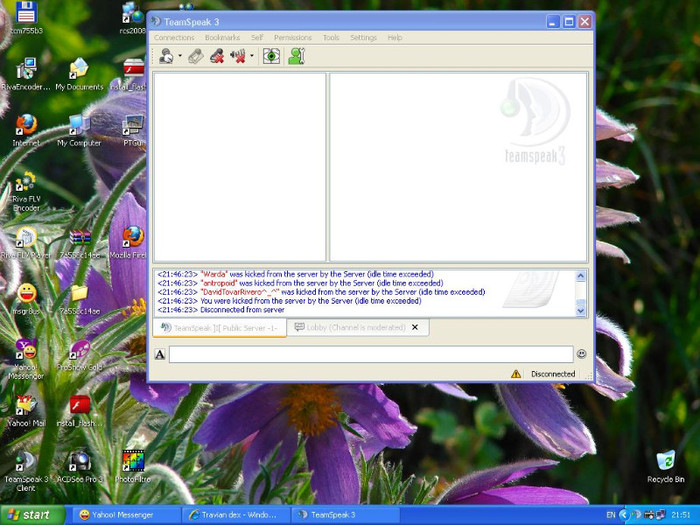This screenshot has width=700, height=525.
Task: Click the chat log scroll up arrow
Action: coord(580,275)
